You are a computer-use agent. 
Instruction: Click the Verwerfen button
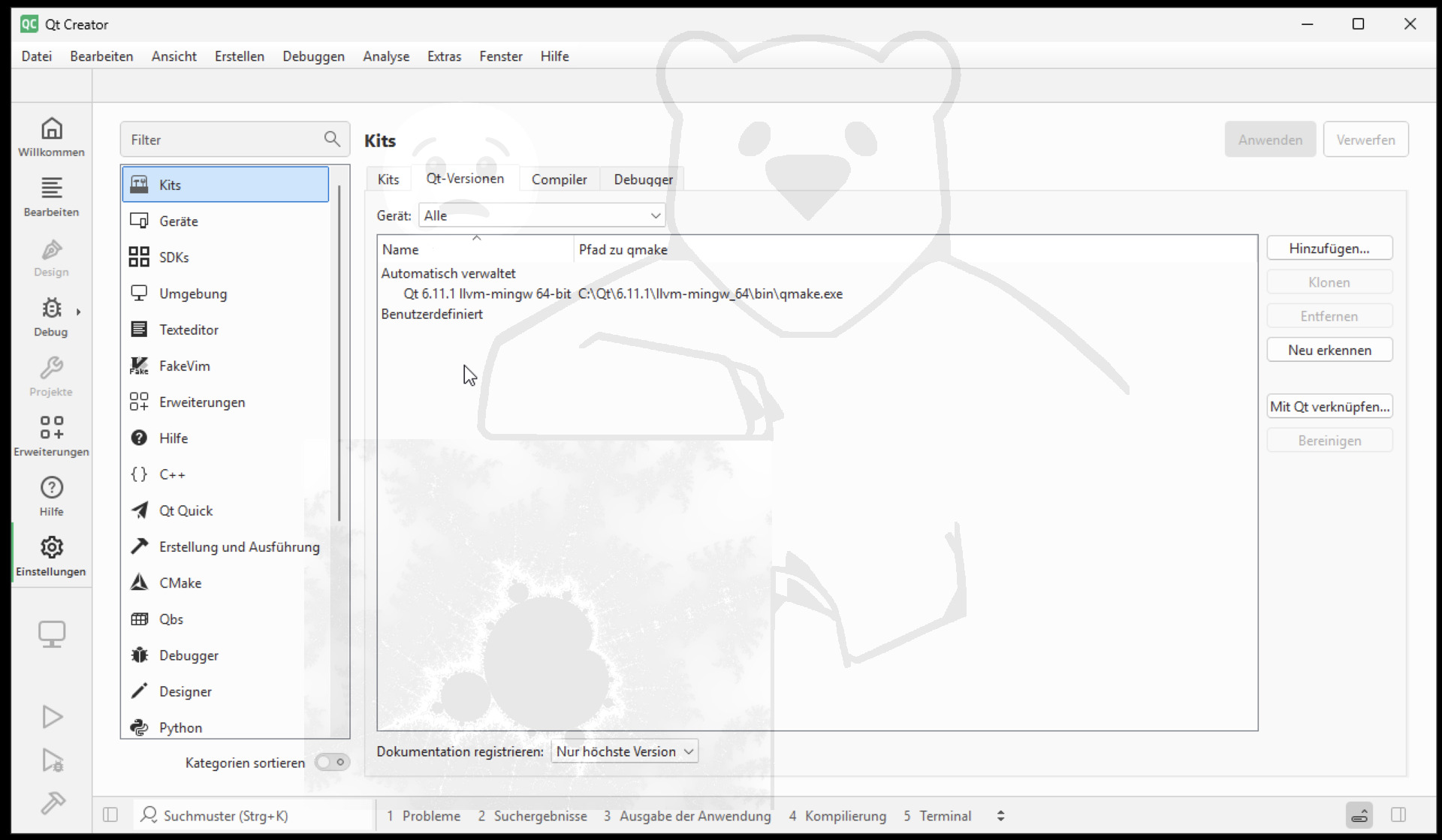tap(1365, 139)
